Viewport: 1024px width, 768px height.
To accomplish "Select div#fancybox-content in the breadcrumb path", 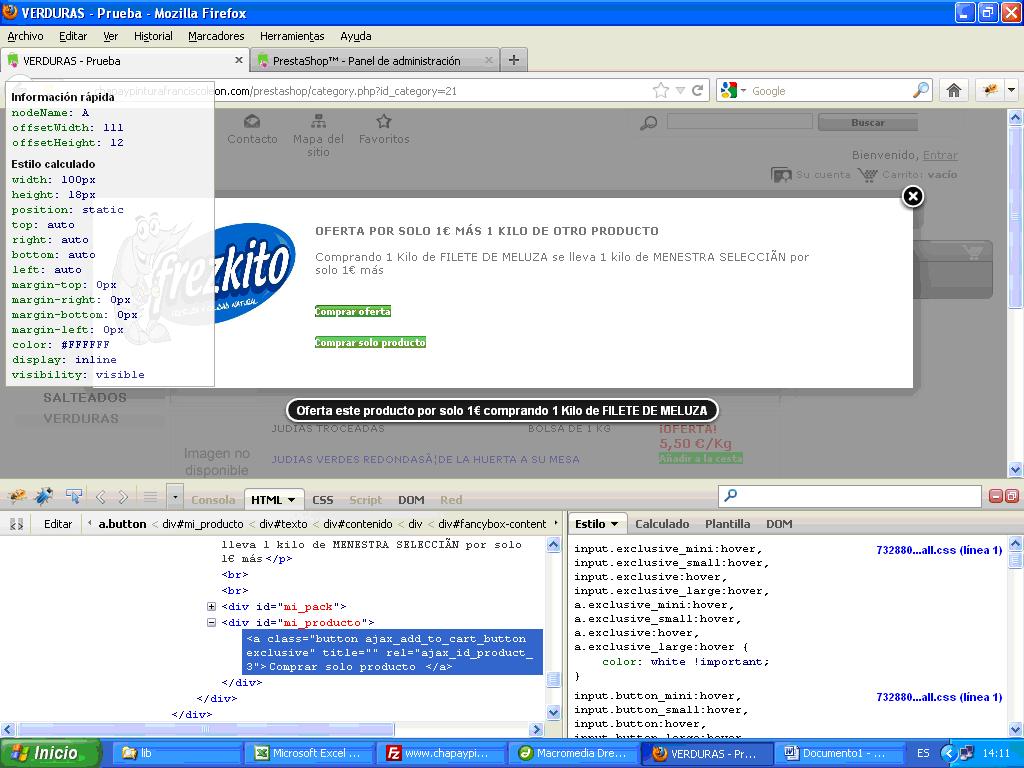I will point(492,524).
